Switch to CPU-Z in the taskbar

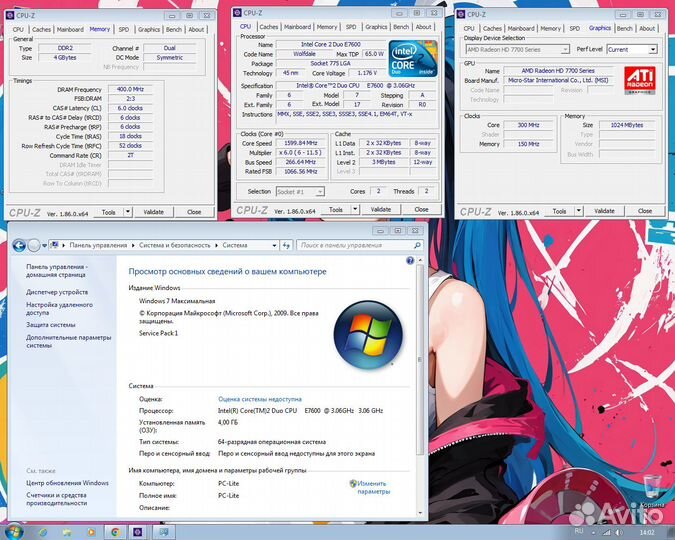click(138, 532)
